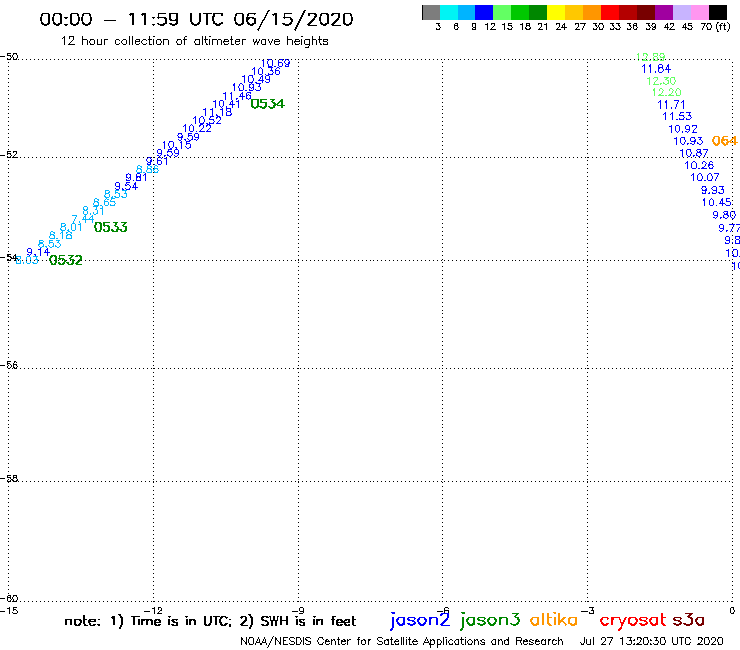The image size is (740, 650).
Task: Click the wave height value 10.49
Action: pos(256,79)
